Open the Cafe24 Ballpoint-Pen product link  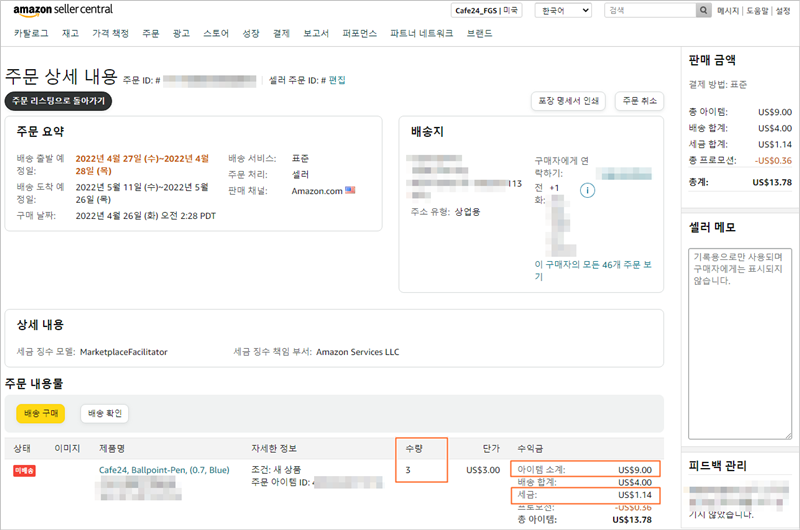point(164,470)
